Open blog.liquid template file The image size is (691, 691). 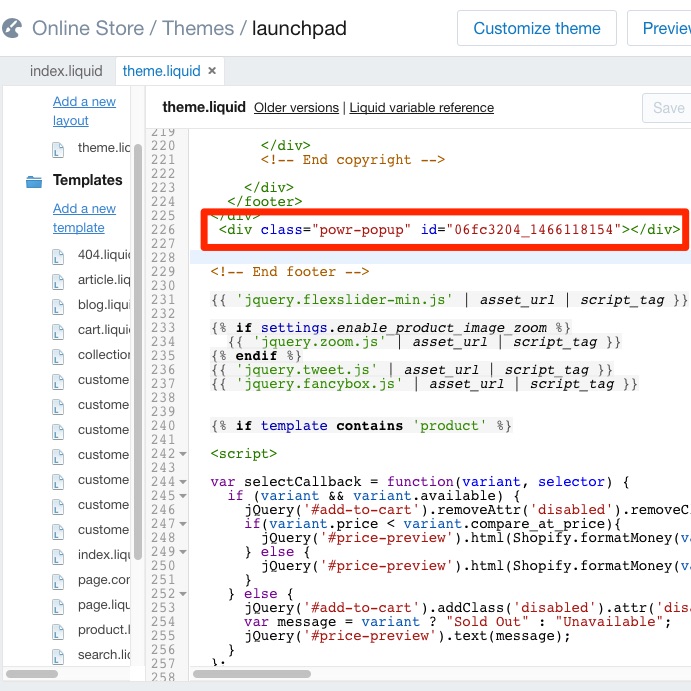[x=104, y=305]
